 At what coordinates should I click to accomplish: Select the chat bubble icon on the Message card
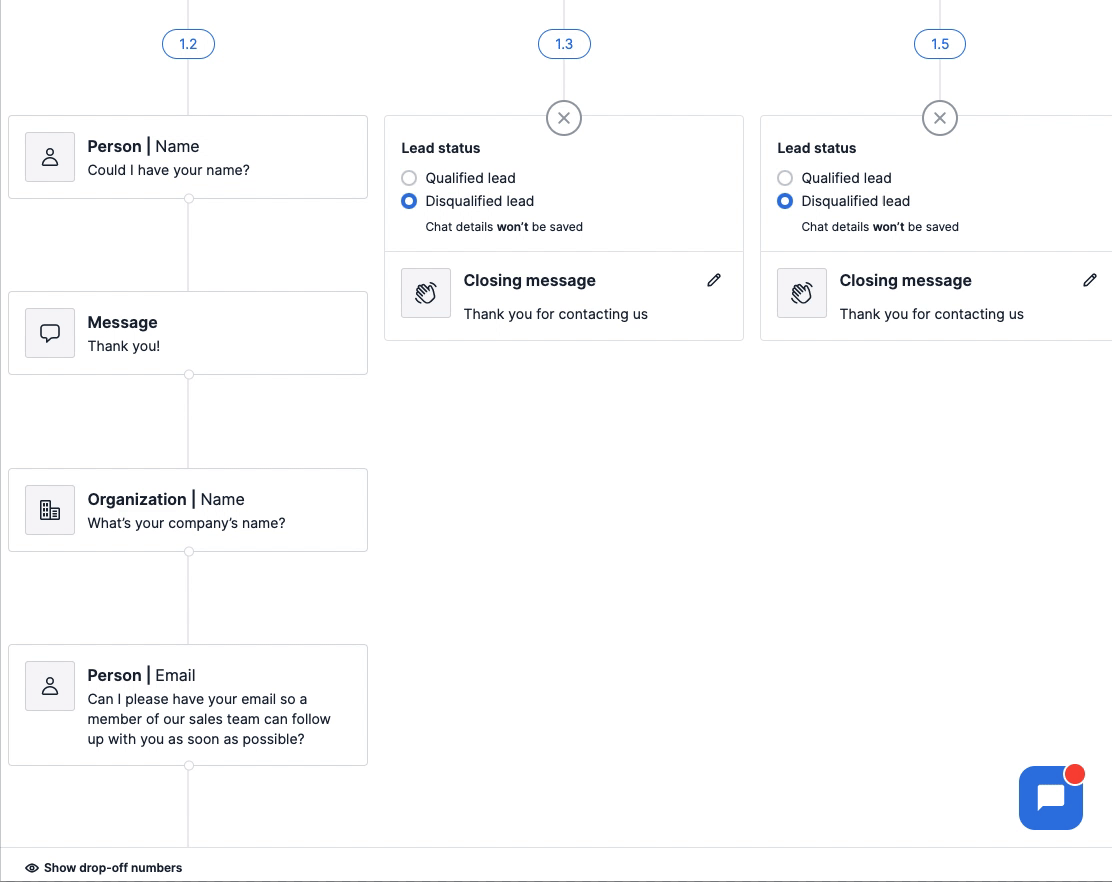(49, 333)
